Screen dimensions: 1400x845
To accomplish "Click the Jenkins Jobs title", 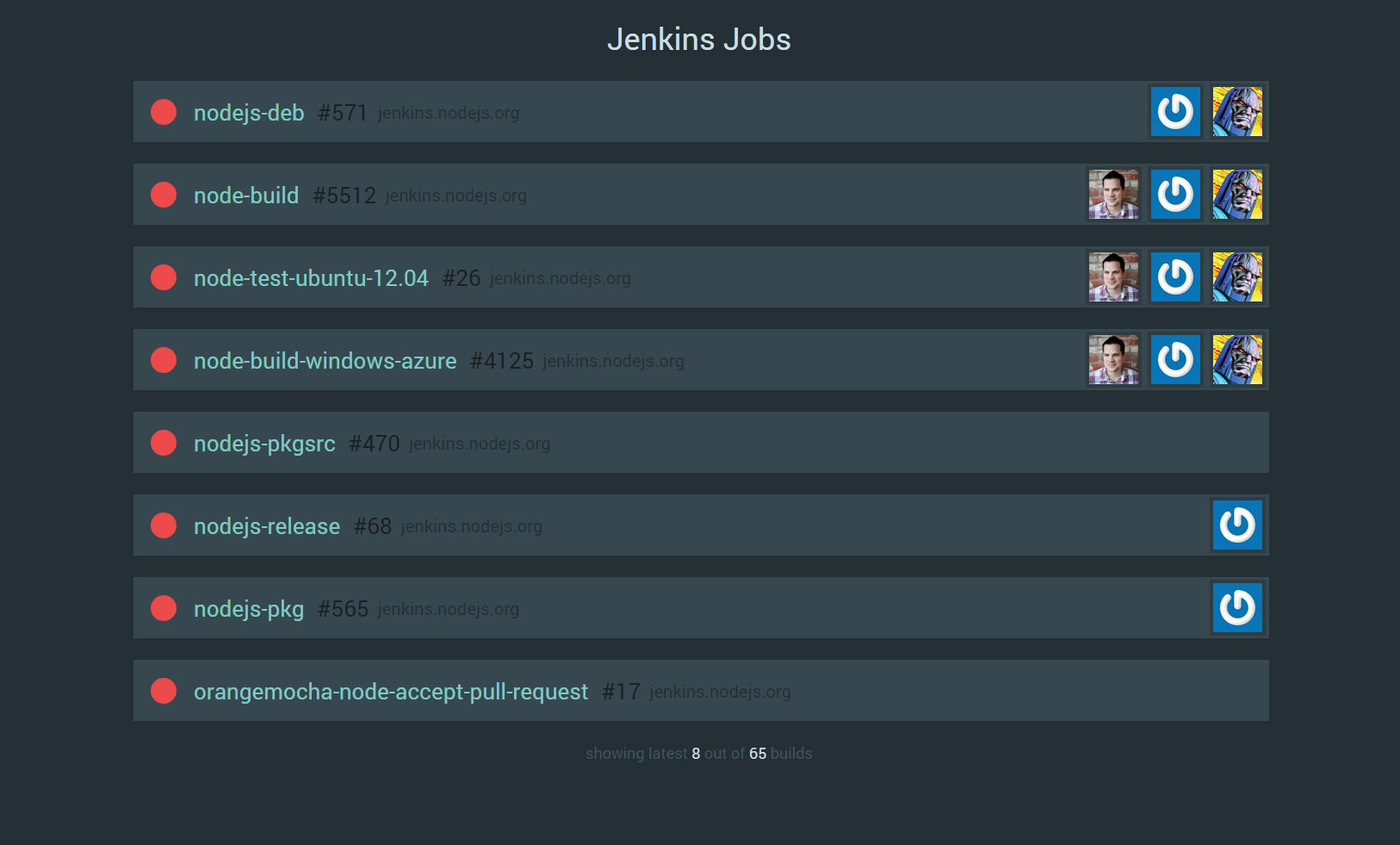I will tap(699, 39).
